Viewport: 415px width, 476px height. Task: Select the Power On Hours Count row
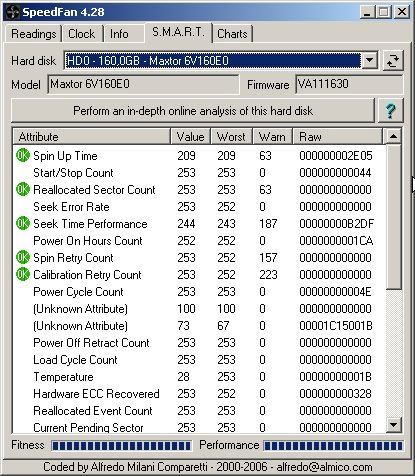coord(199,240)
